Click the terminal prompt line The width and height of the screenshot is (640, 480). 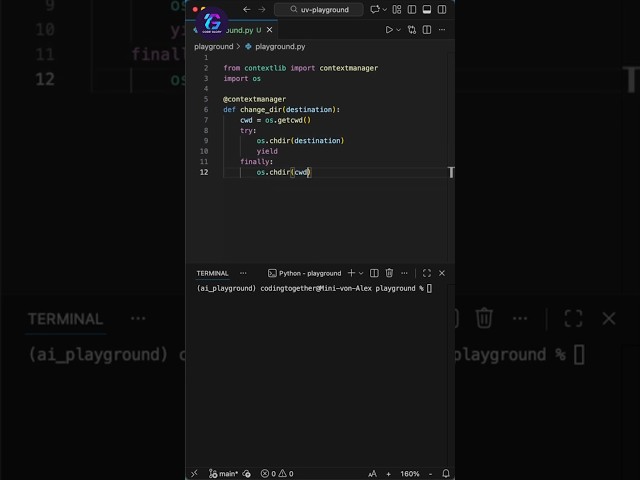point(314,289)
